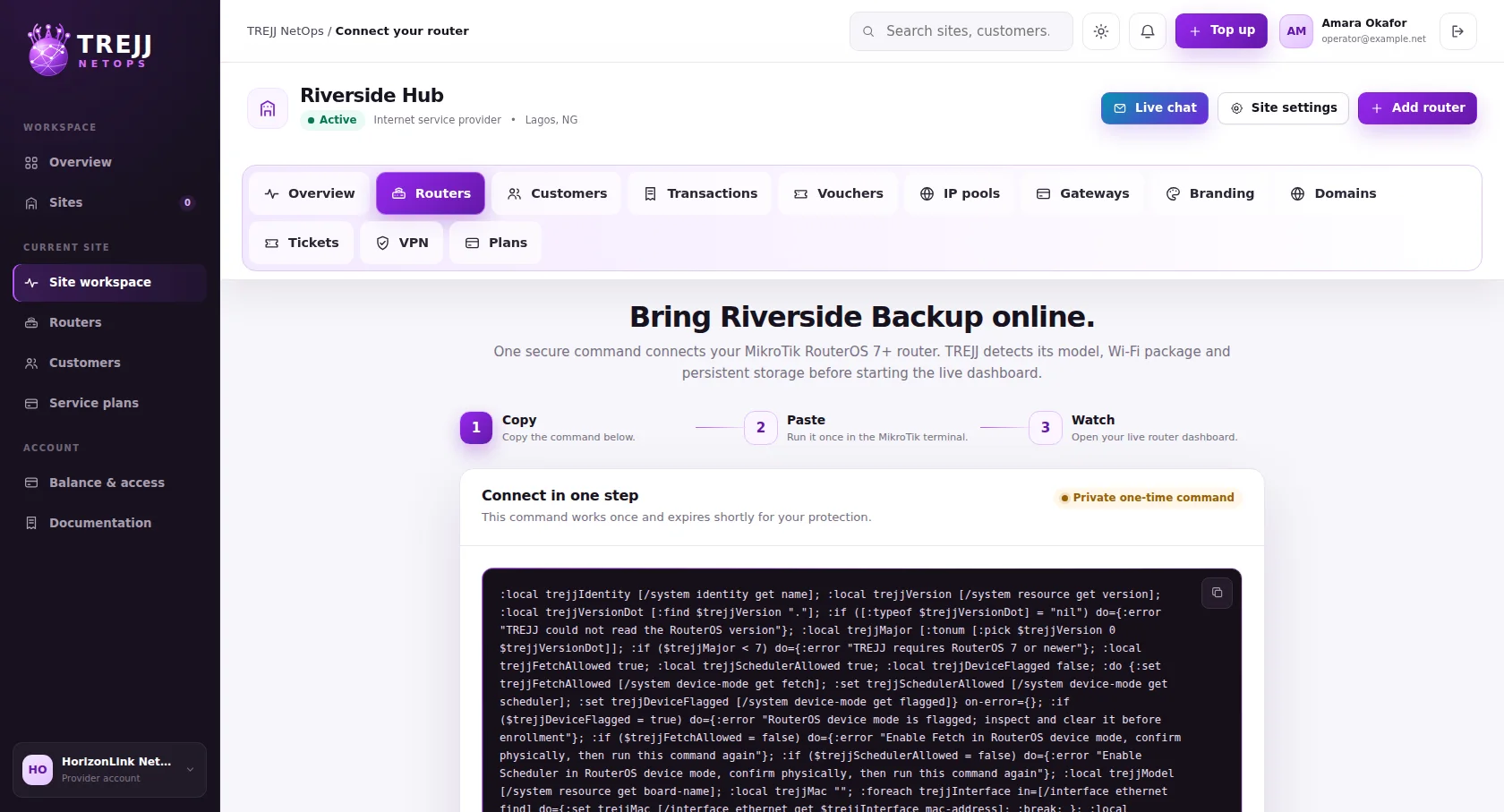The image size is (1504, 812).
Task: Open Documentation in the sidebar
Action: pos(109,523)
